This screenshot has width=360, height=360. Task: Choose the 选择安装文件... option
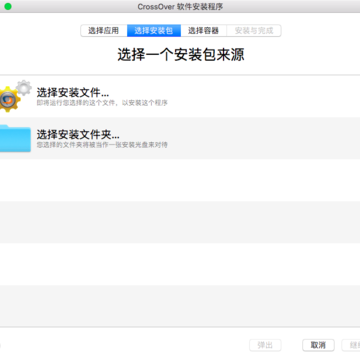click(x=180, y=96)
